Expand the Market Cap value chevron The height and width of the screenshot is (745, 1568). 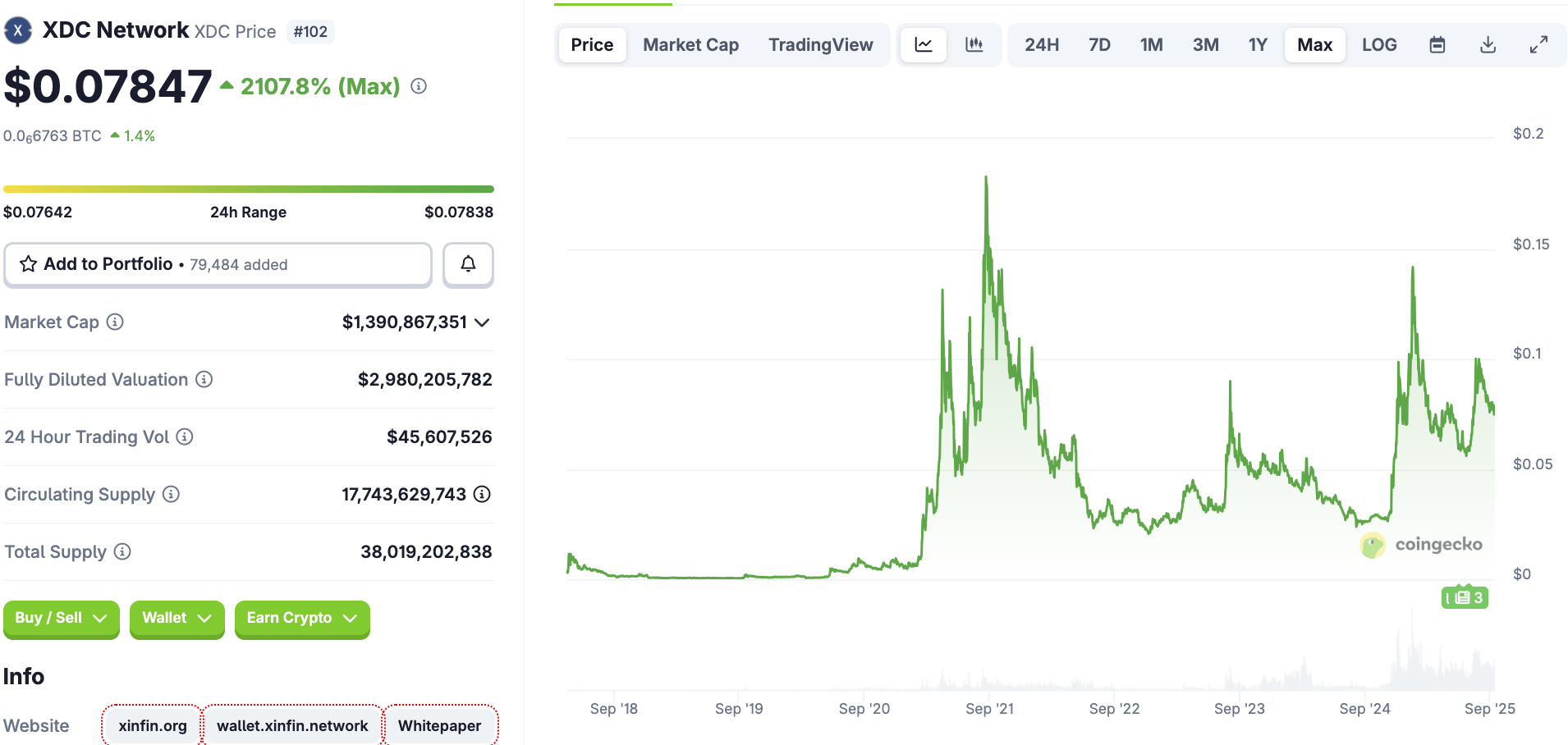click(x=483, y=322)
